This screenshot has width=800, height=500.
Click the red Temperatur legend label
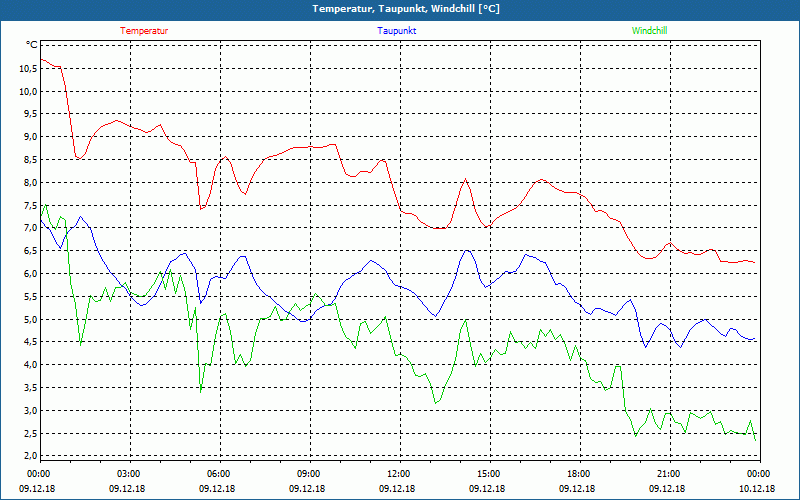point(144,31)
